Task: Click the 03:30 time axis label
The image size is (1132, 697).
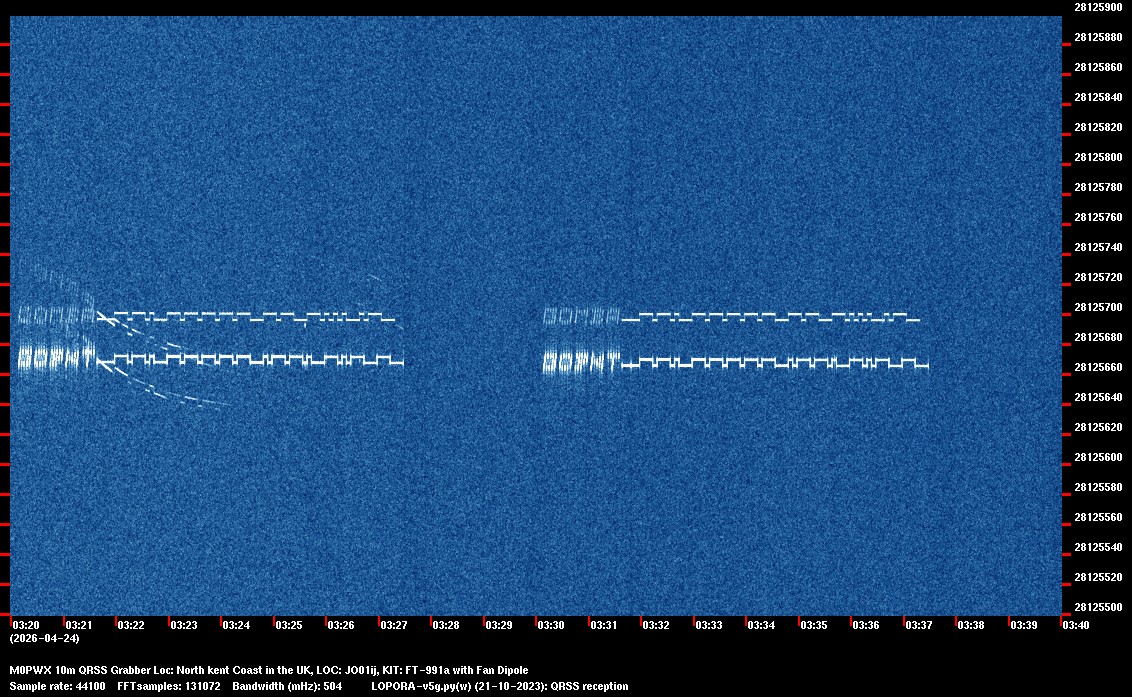Action: click(x=551, y=625)
